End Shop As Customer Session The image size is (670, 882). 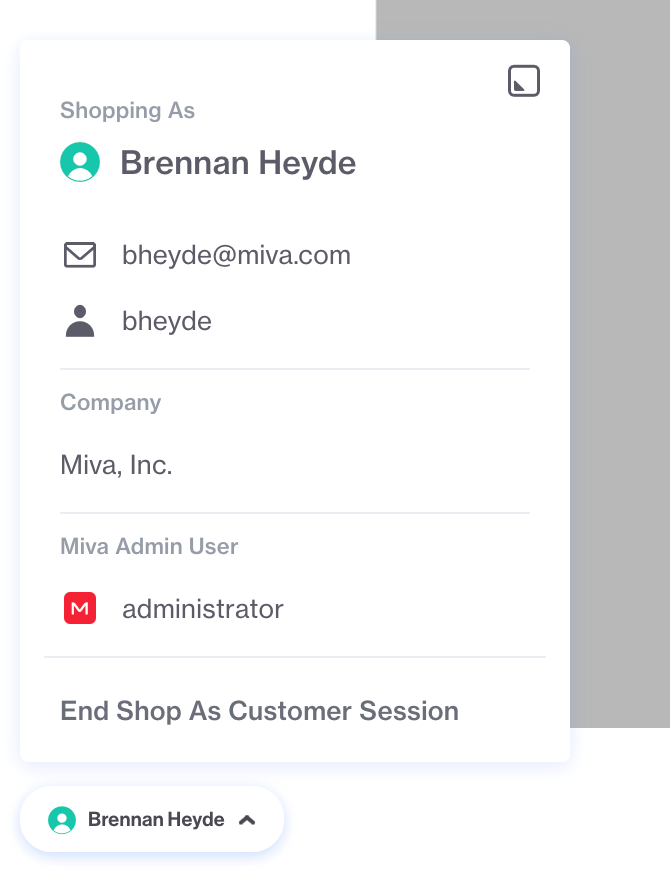[x=259, y=710]
